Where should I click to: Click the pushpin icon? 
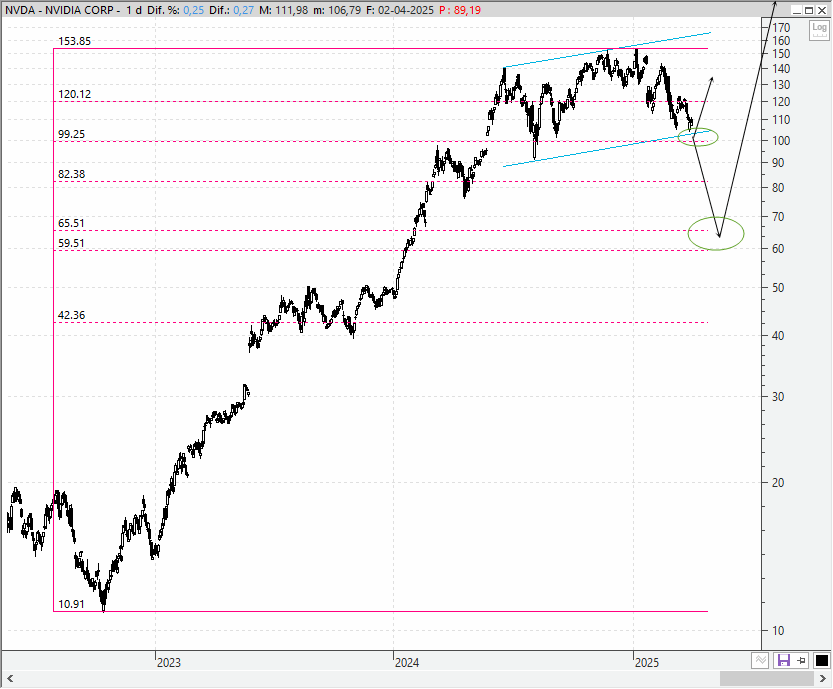802,661
